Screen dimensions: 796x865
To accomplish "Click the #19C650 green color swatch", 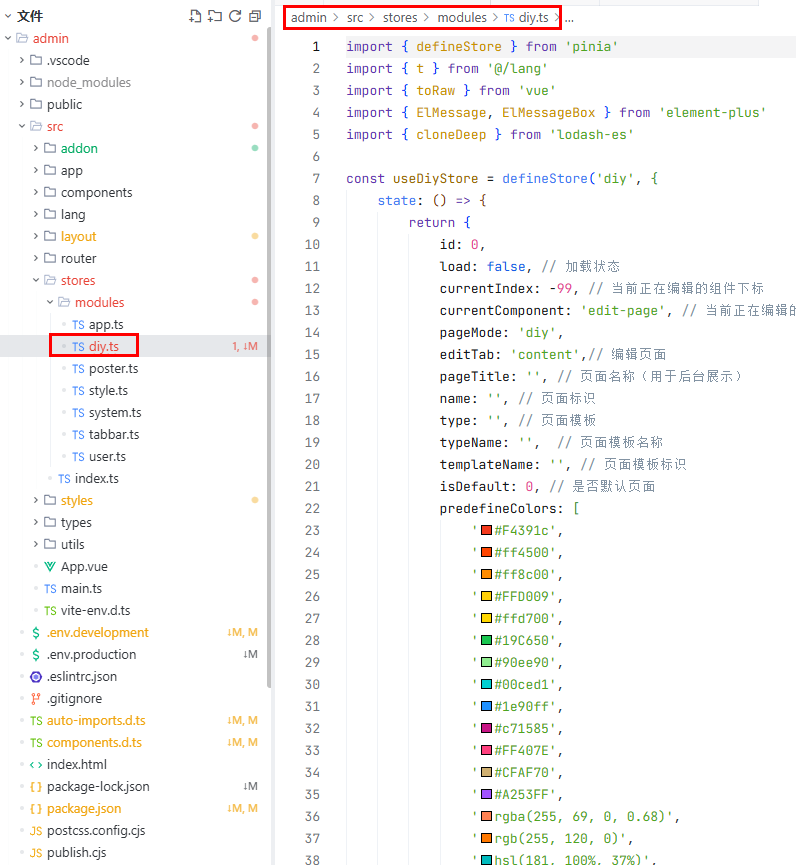I will (486, 640).
